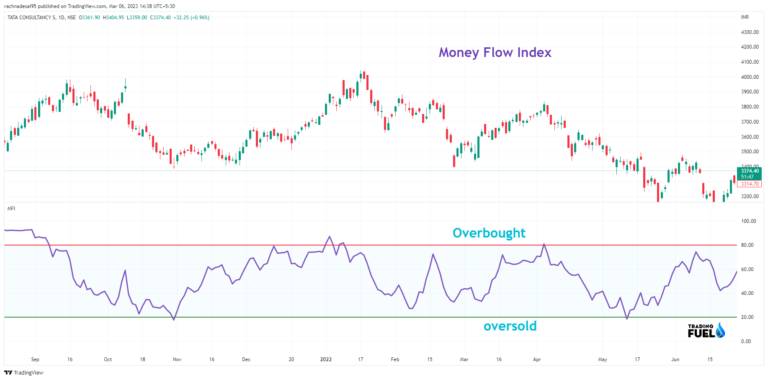Click the Money Flow Index heading
The image size is (768, 380).
(x=495, y=52)
